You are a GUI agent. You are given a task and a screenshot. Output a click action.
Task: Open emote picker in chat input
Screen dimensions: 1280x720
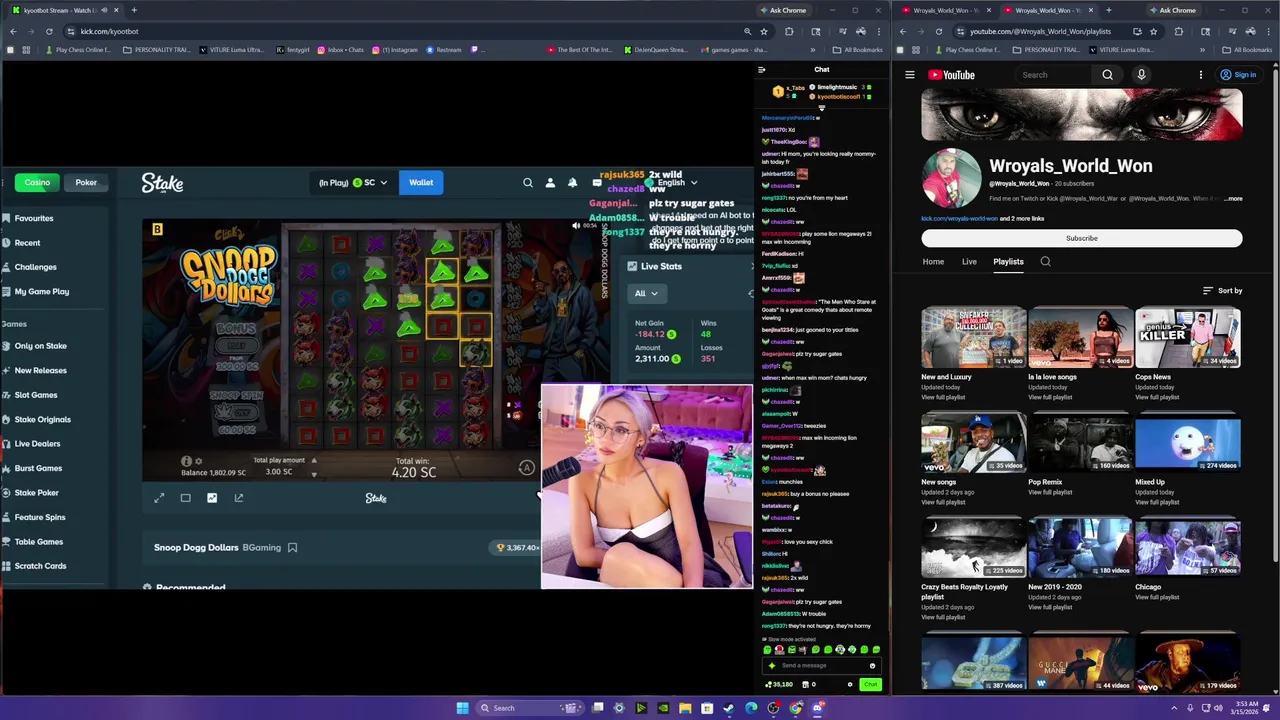(872, 666)
